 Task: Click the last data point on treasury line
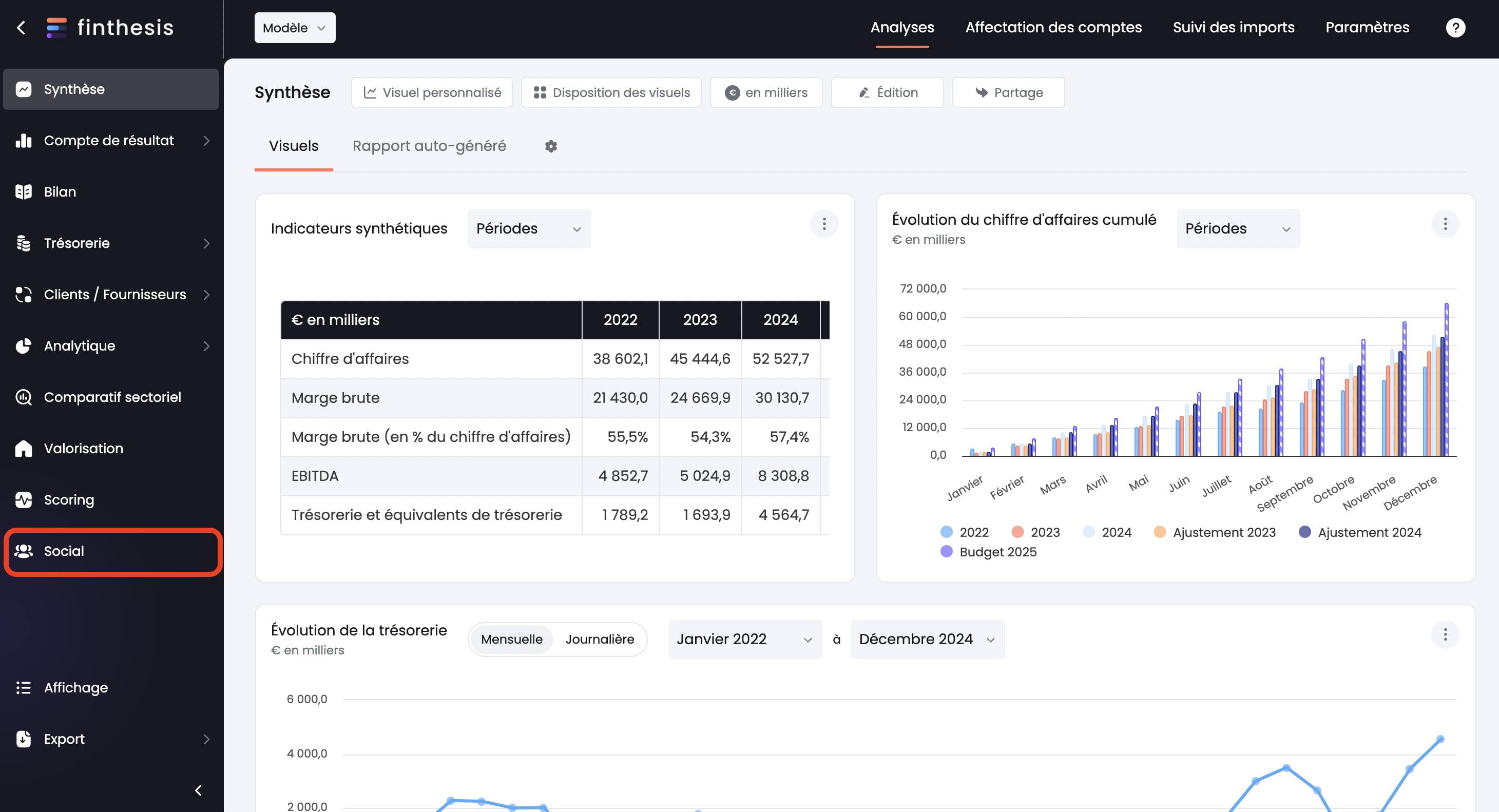click(x=1439, y=739)
